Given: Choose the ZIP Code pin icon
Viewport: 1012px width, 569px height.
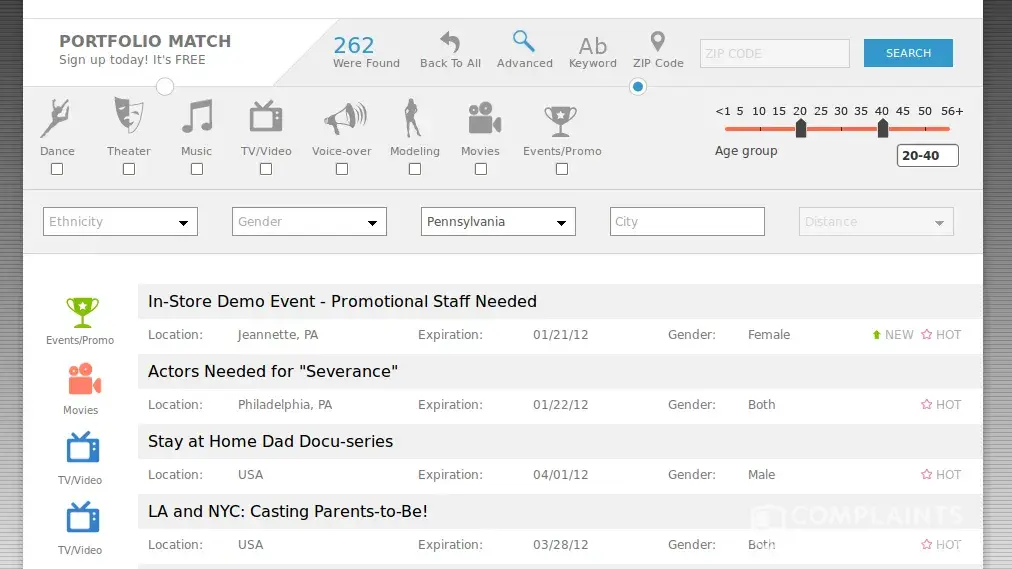Looking at the screenshot, I should [657, 41].
